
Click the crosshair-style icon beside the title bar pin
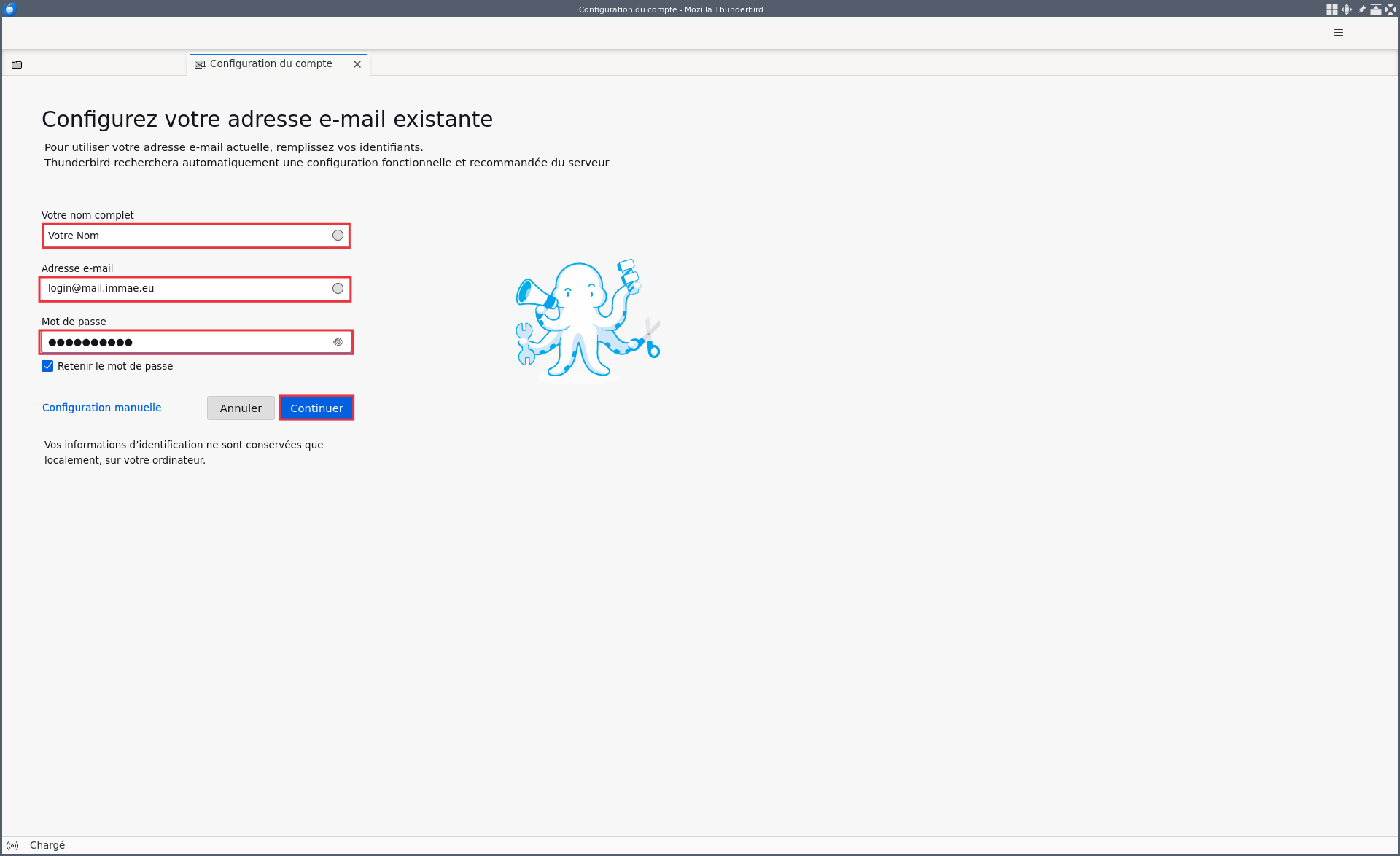pyautogui.click(x=1347, y=9)
